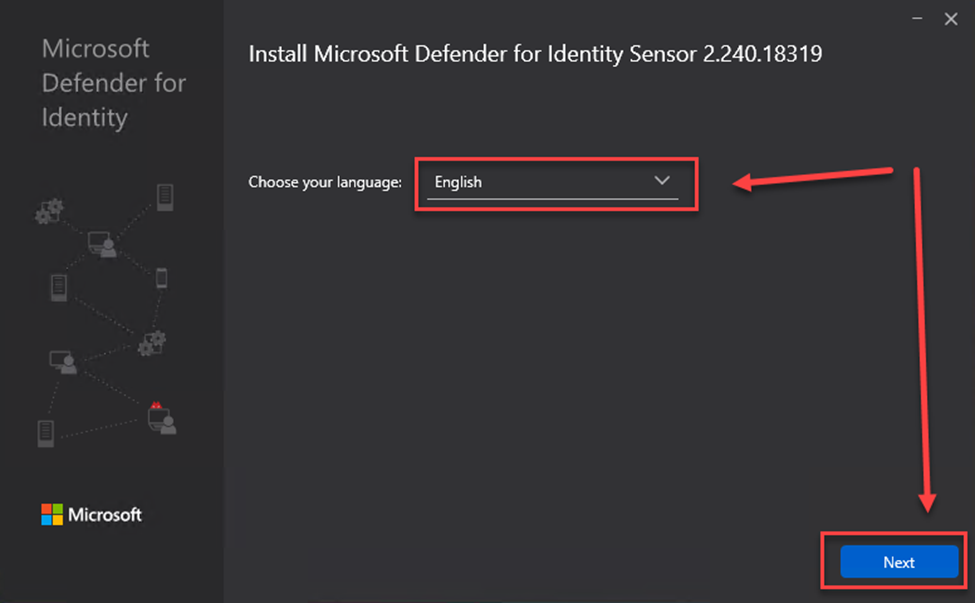Click the top-left gears icon in diagram
The width and height of the screenshot is (975, 603).
click(49, 211)
